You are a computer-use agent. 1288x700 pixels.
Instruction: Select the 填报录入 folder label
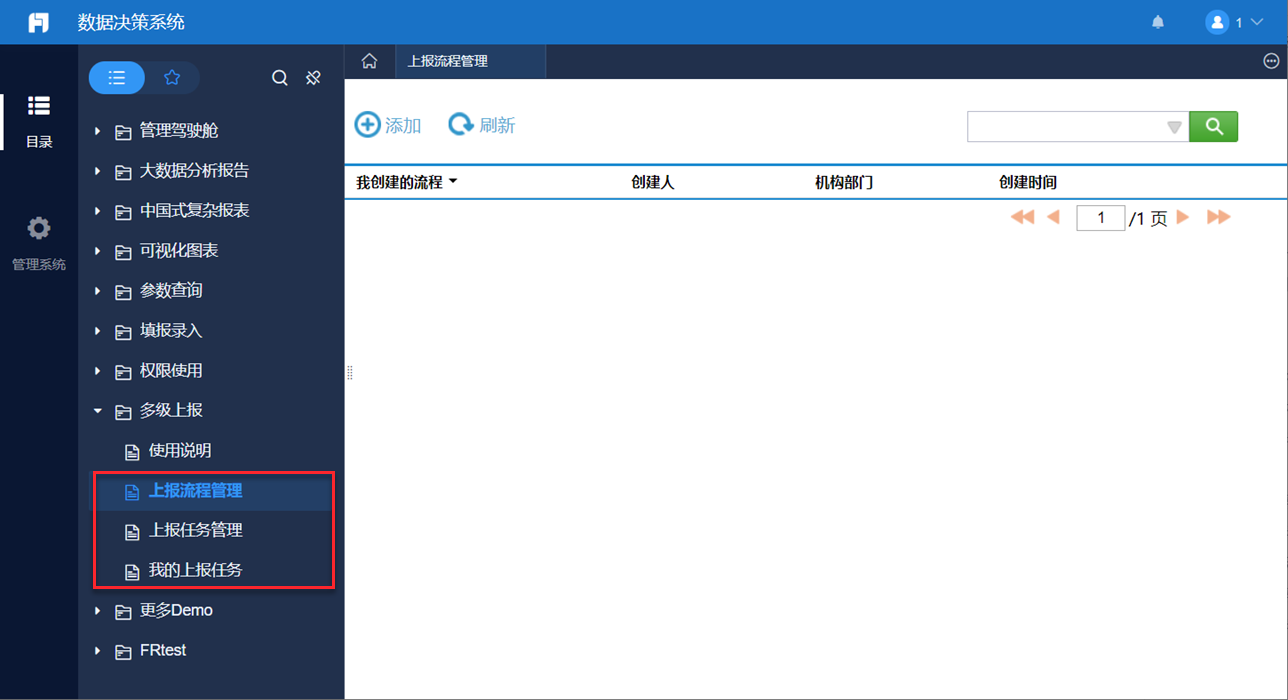coord(171,331)
